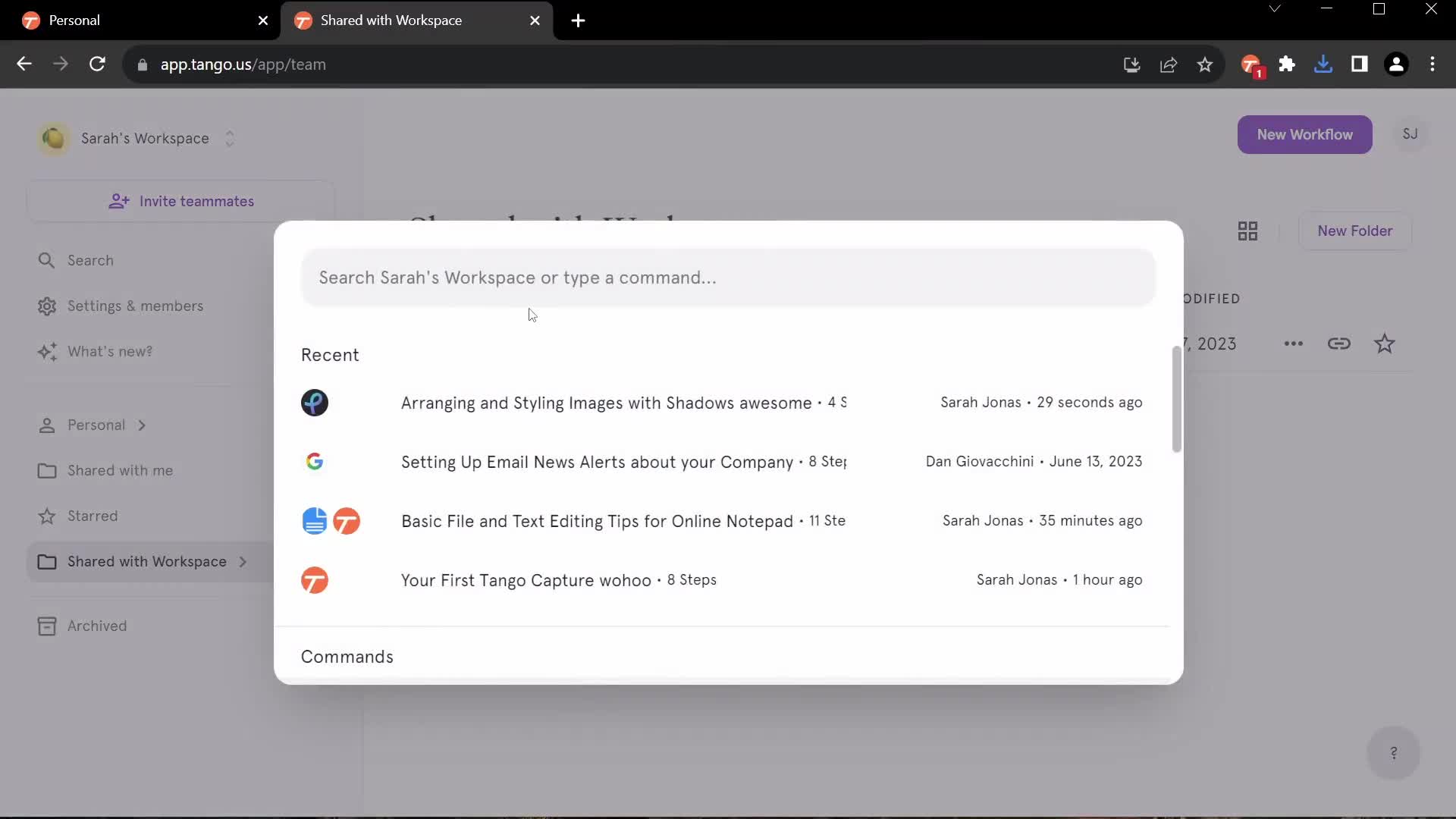The height and width of the screenshot is (819, 1456).
Task: Click 'Dan Giovacchini • June 13, 2023' text
Action: (1034, 462)
